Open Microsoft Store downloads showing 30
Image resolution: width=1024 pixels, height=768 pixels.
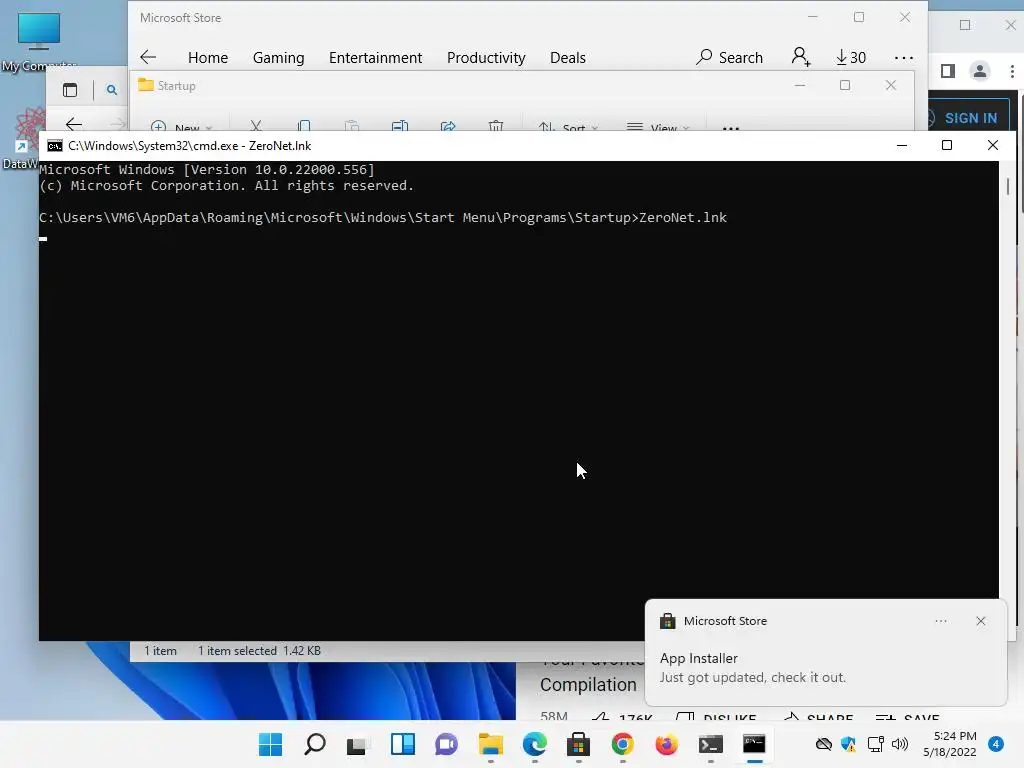(x=850, y=57)
